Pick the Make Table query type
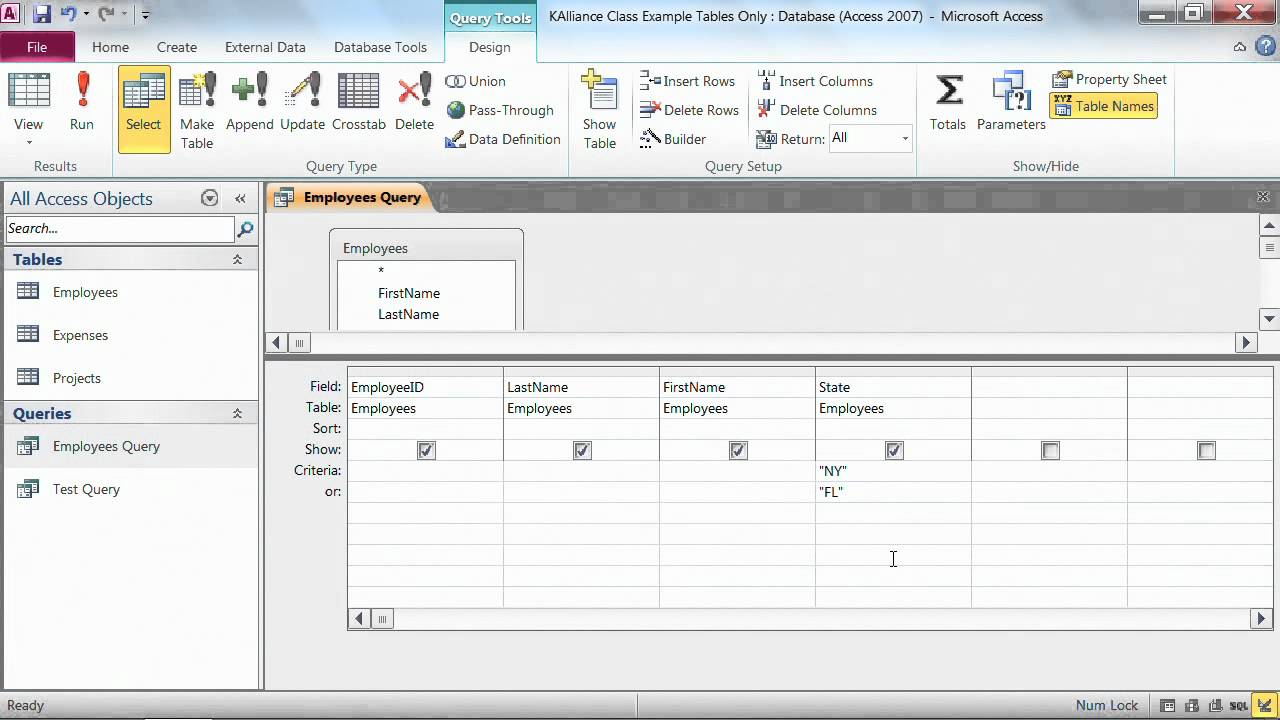The image size is (1280, 720). (x=197, y=110)
